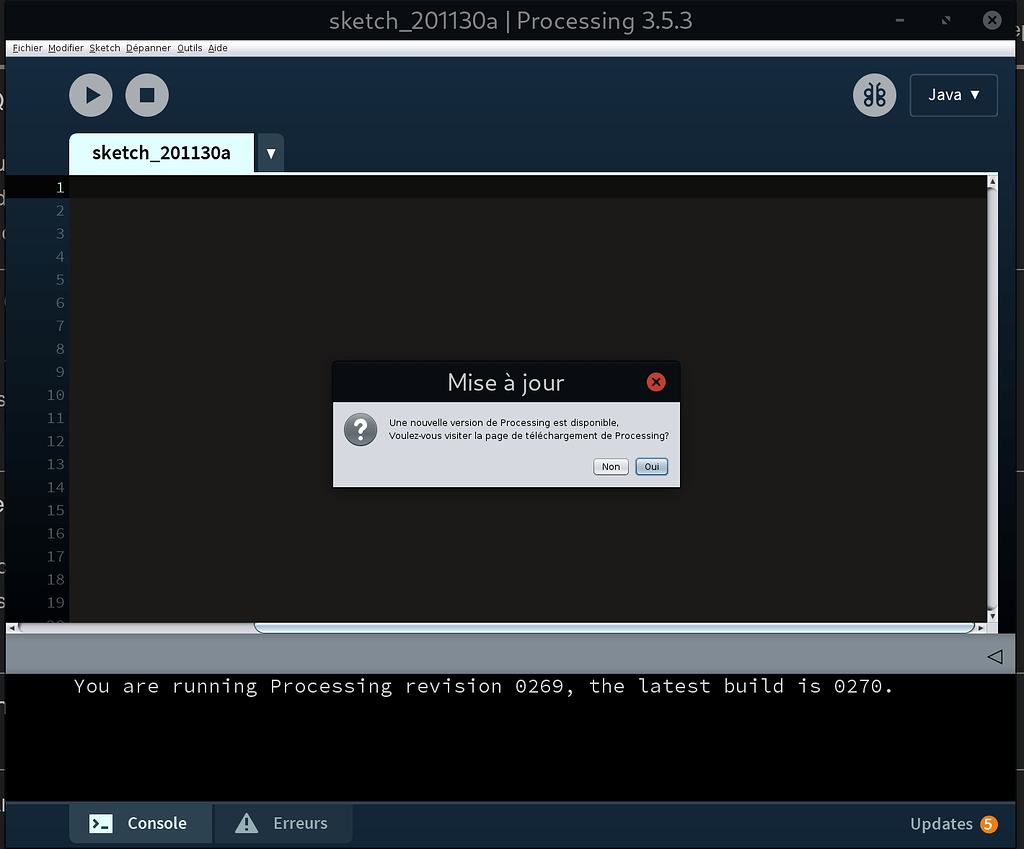Click Non to dismiss the update prompt

(x=610, y=466)
